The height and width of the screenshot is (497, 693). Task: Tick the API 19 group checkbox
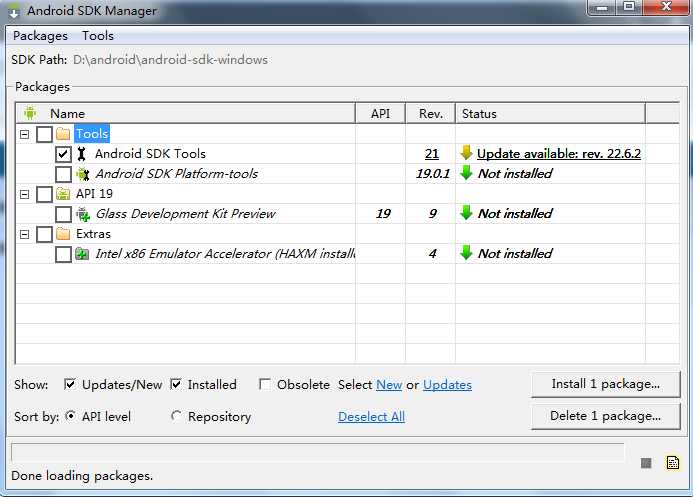pos(44,194)
